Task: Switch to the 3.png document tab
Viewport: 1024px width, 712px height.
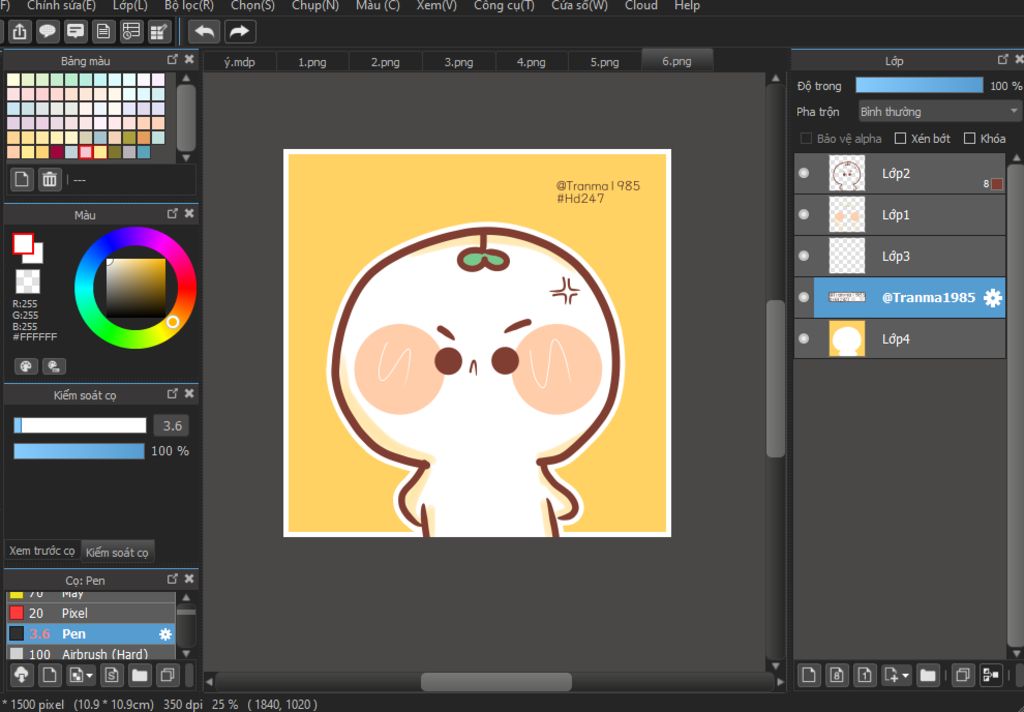Action: coord(459,62)
